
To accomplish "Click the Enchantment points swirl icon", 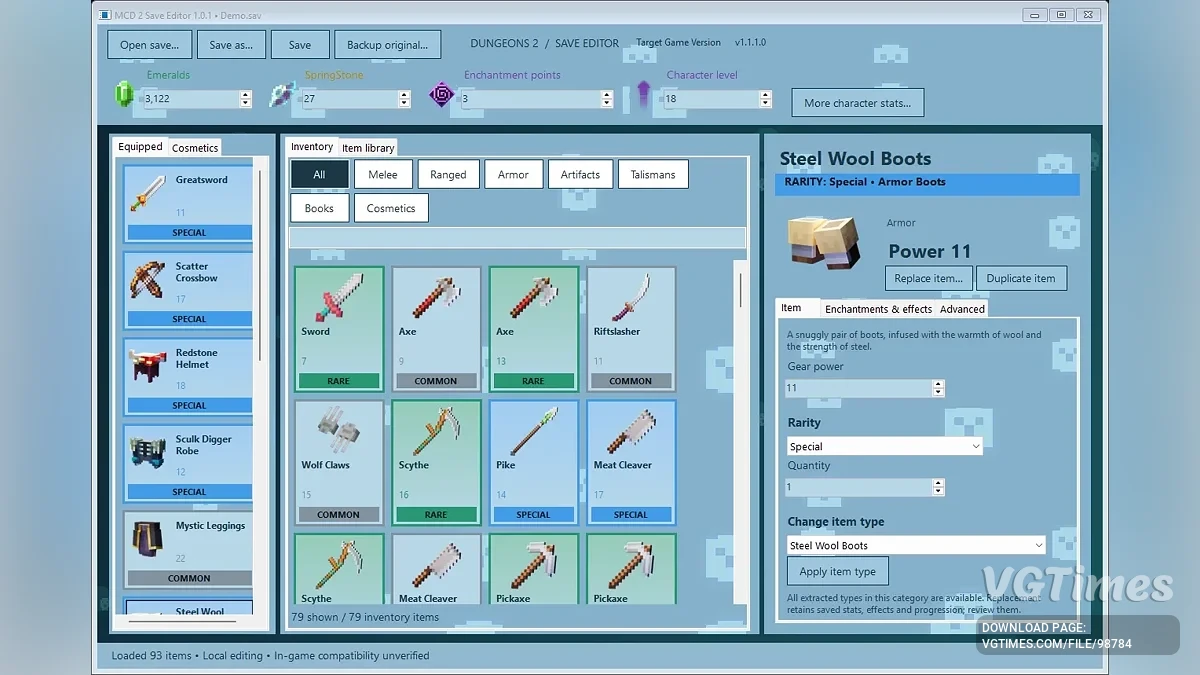I will coord(441,96).
